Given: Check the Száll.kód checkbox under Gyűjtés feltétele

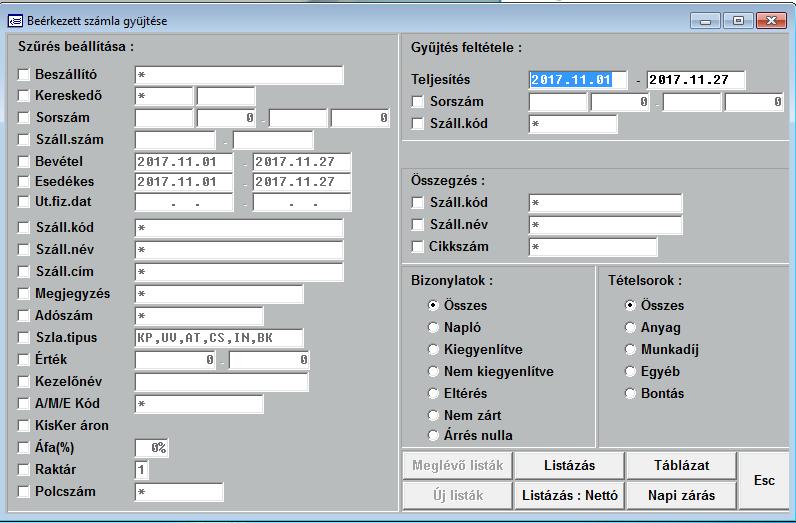Looking at the screenshot, I should pyautogui.click(x=418, y=123).
